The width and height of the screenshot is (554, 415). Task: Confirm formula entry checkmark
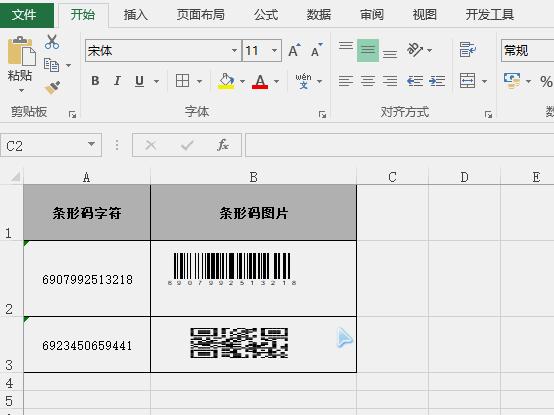187,145
